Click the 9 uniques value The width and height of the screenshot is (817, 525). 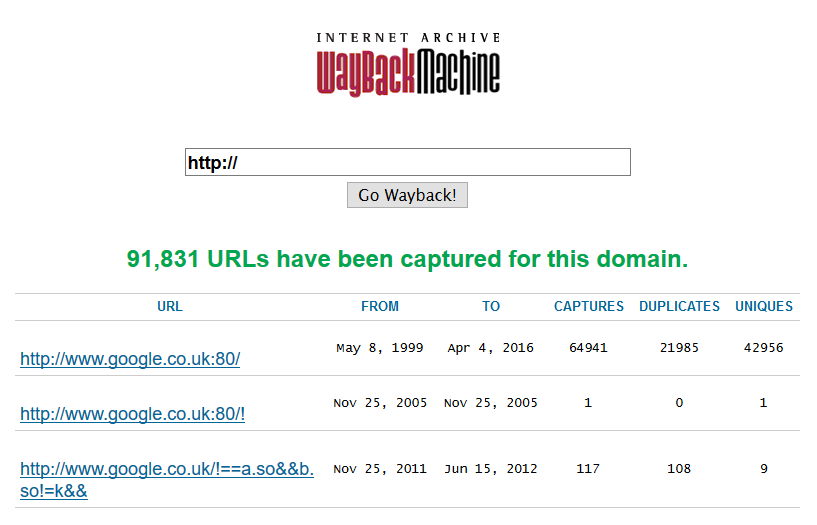764,469
